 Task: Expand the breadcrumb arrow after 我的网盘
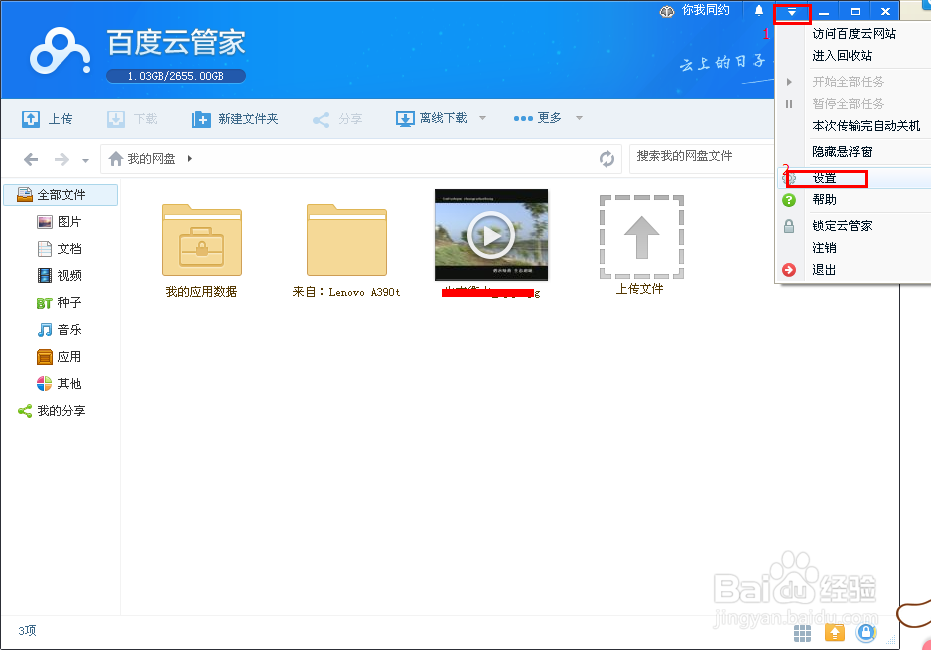189,158
